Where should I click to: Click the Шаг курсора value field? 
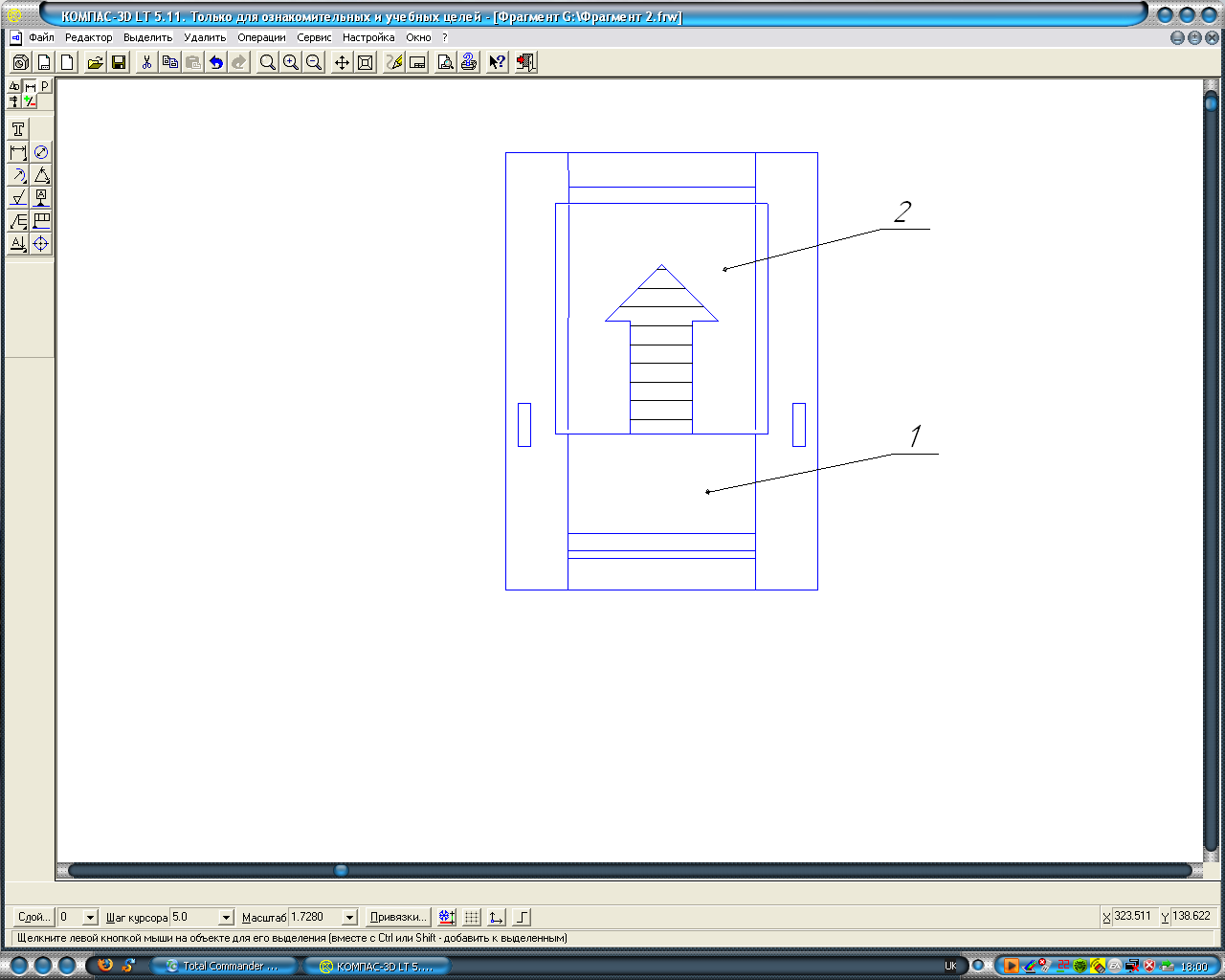click(193, 917)
